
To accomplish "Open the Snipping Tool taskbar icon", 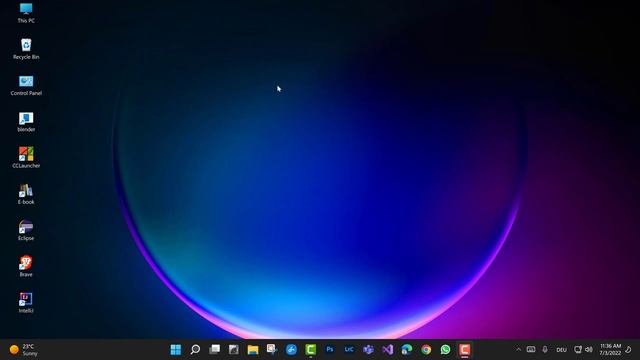I will click(272, 349).
